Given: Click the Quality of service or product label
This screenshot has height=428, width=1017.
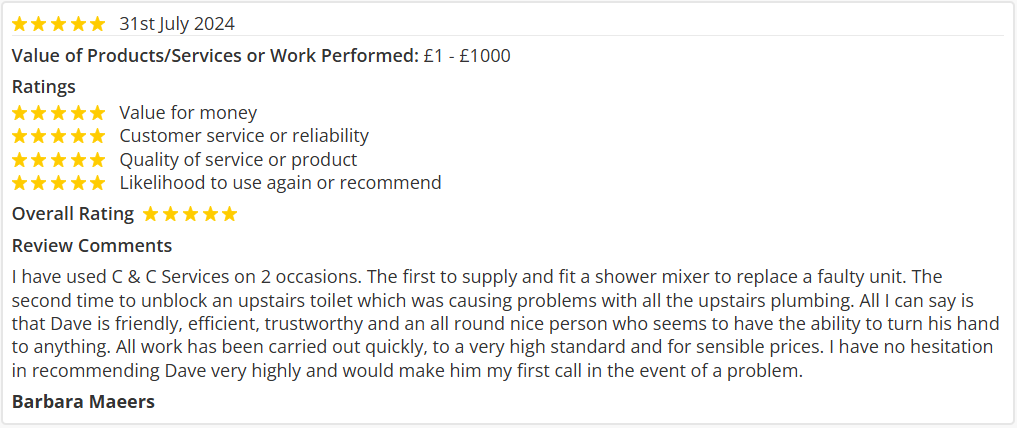Looking at the screenshot, I should pos(238,160).
